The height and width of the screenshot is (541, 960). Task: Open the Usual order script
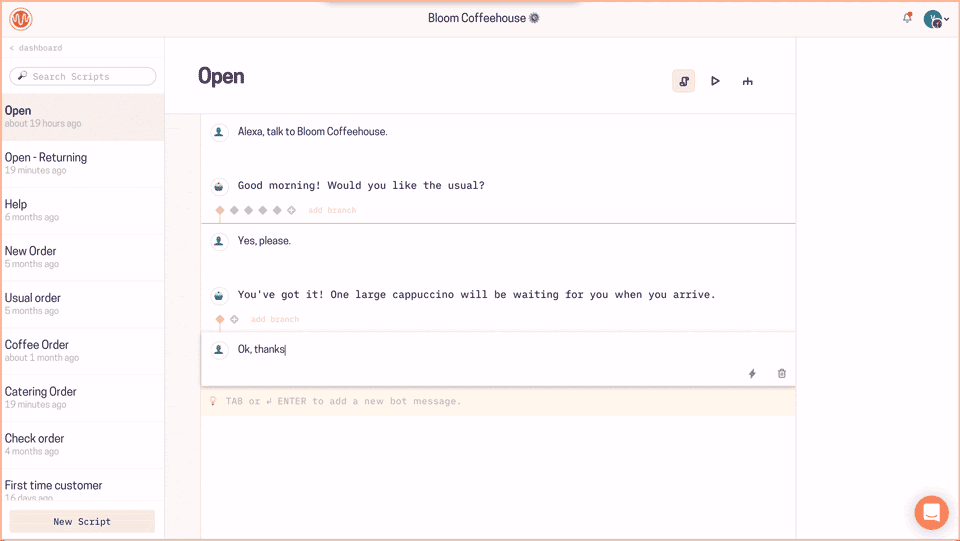point(83,304)
